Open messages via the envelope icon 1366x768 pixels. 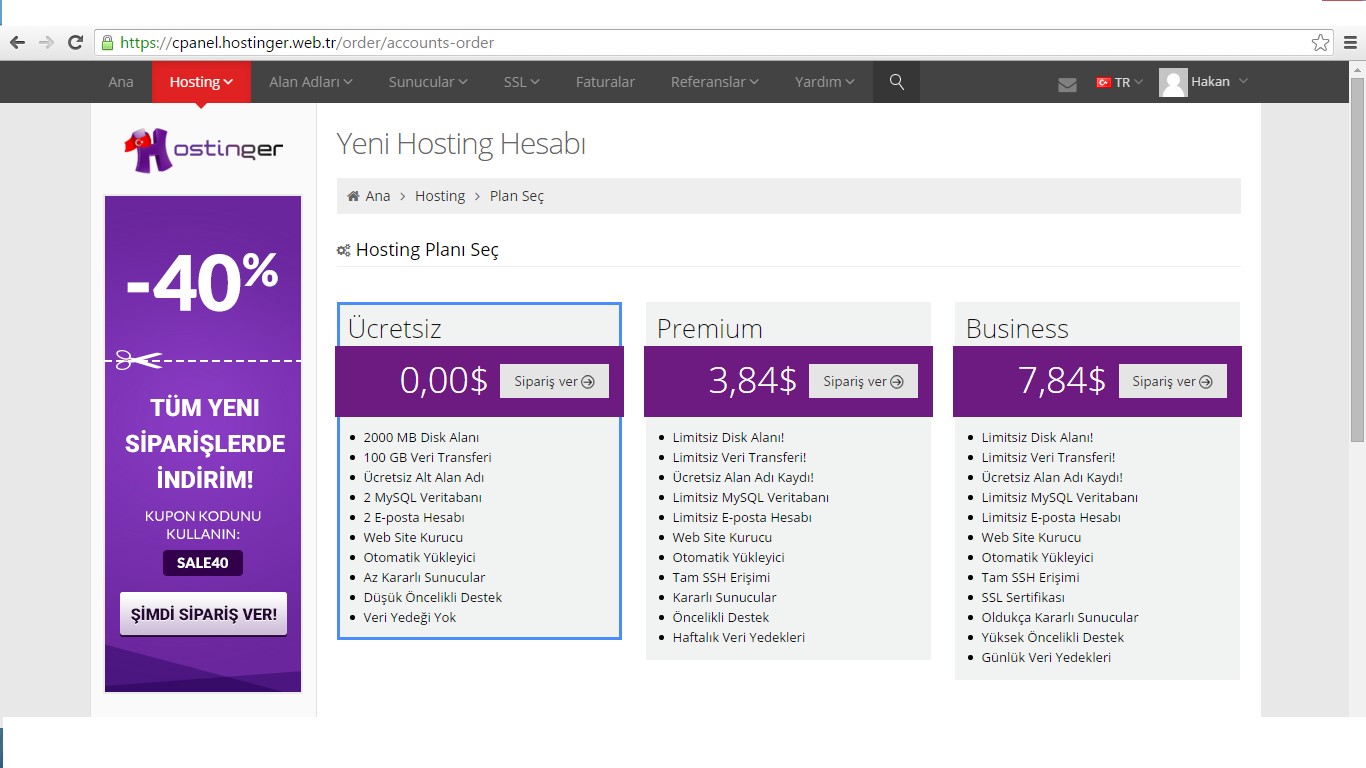coord(1067,84)
